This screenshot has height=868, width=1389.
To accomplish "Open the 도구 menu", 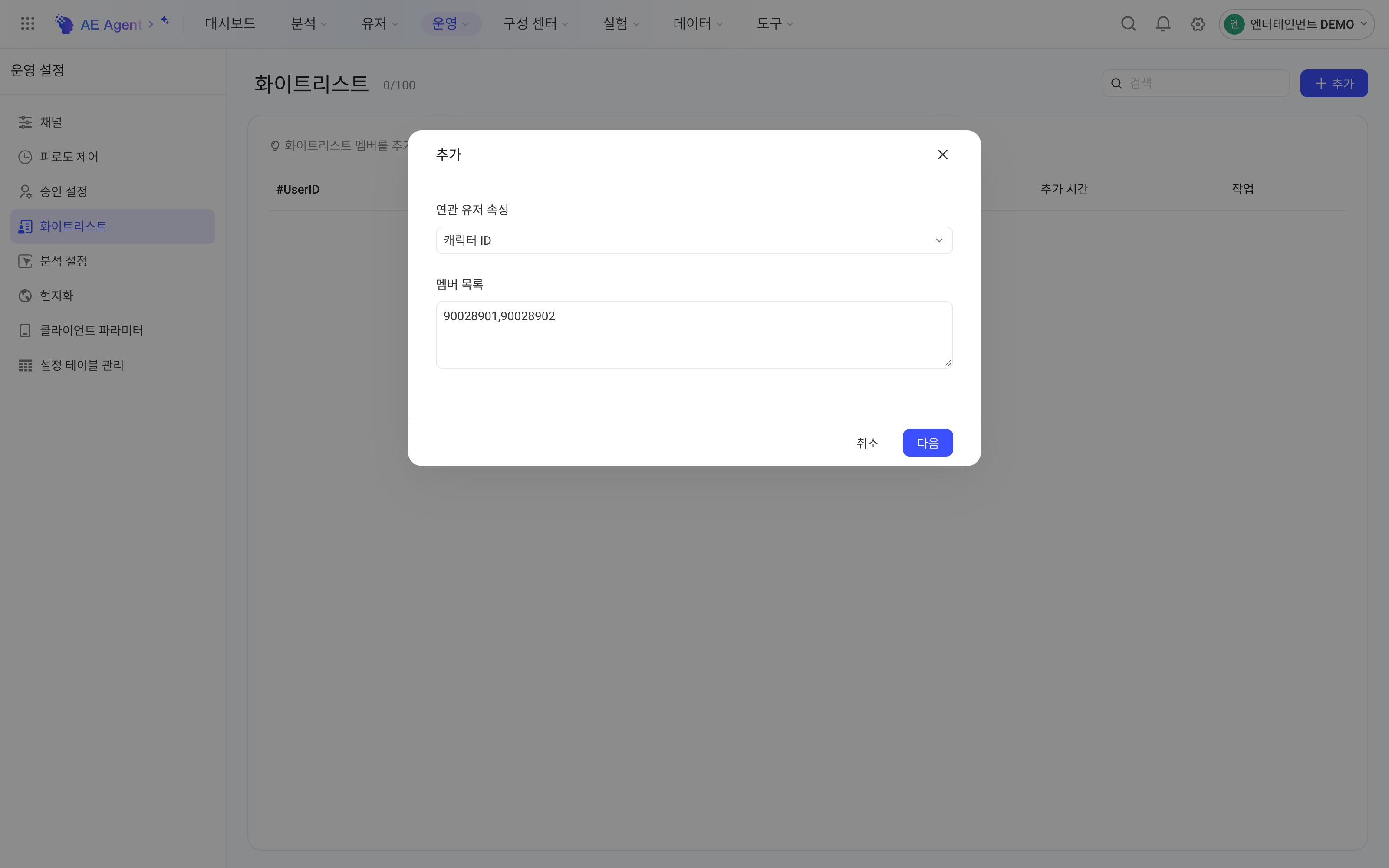I will tap(774, 23).
